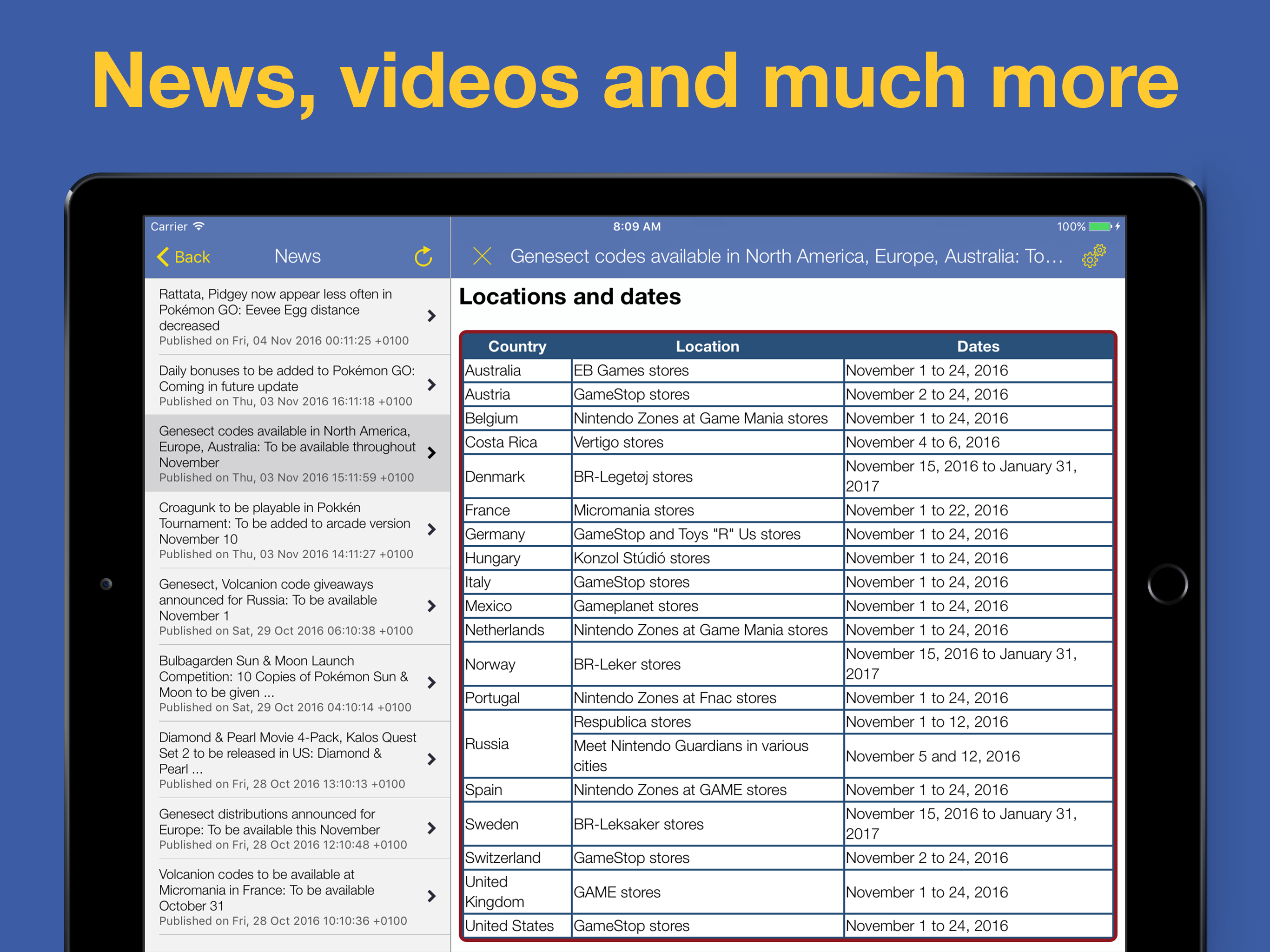Open Daily bonuses to Pokémon GO article
The height and width of the screenshot is (952, 1270).
(298, 385)
